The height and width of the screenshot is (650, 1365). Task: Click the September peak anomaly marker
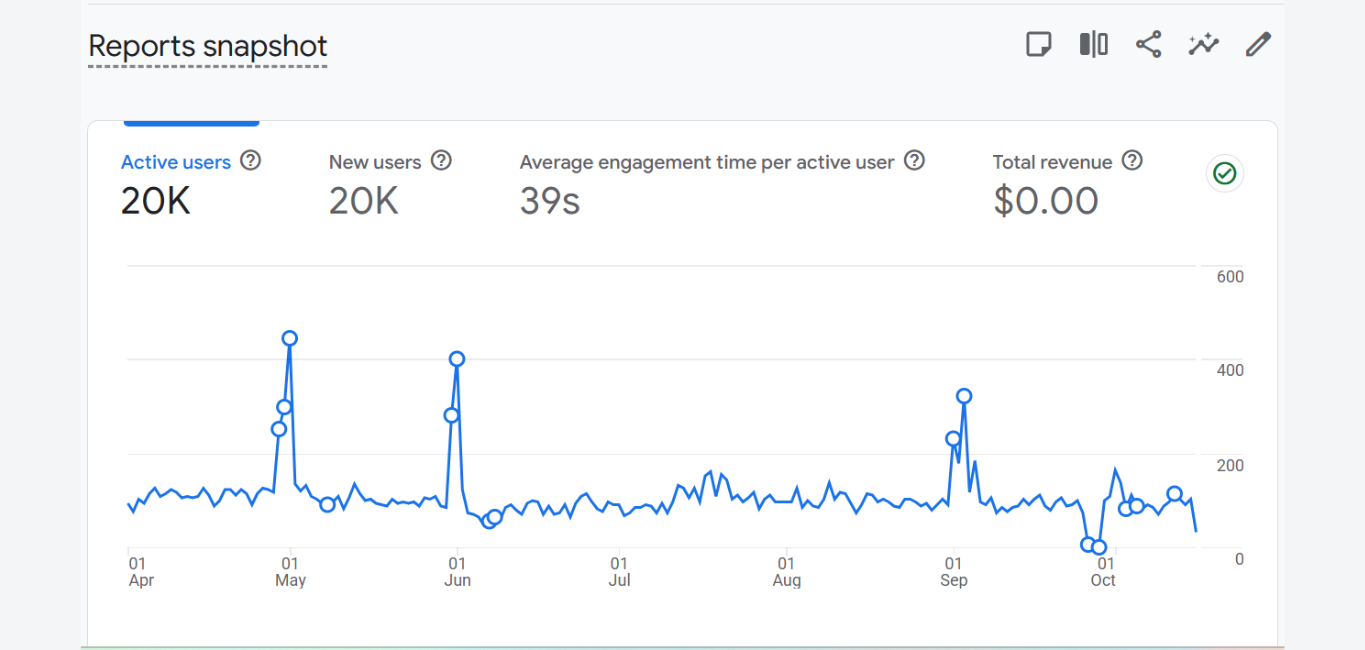click(x=964, y=396)
